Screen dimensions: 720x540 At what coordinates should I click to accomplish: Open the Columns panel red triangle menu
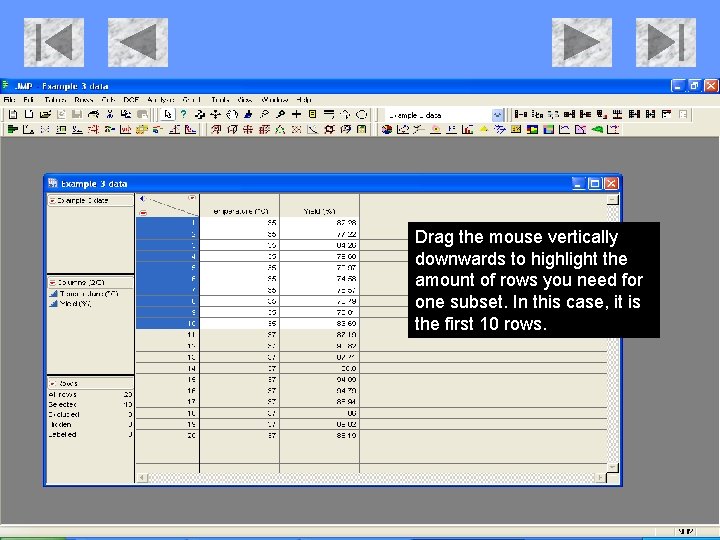click(x=52, y=282)
